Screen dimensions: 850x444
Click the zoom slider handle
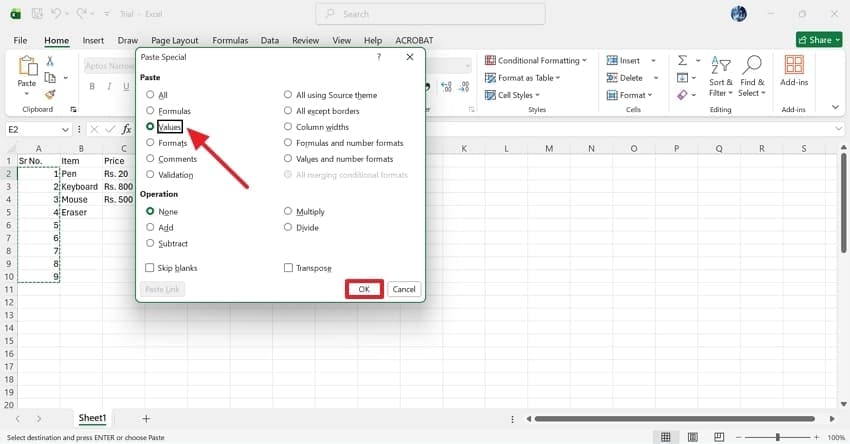coord(777,437)
